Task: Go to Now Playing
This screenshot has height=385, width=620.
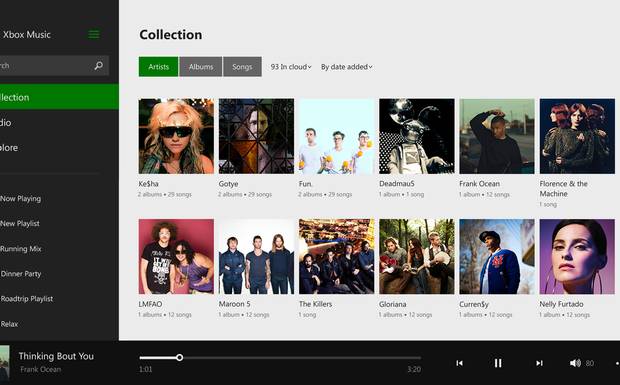Action: [21, 198]
